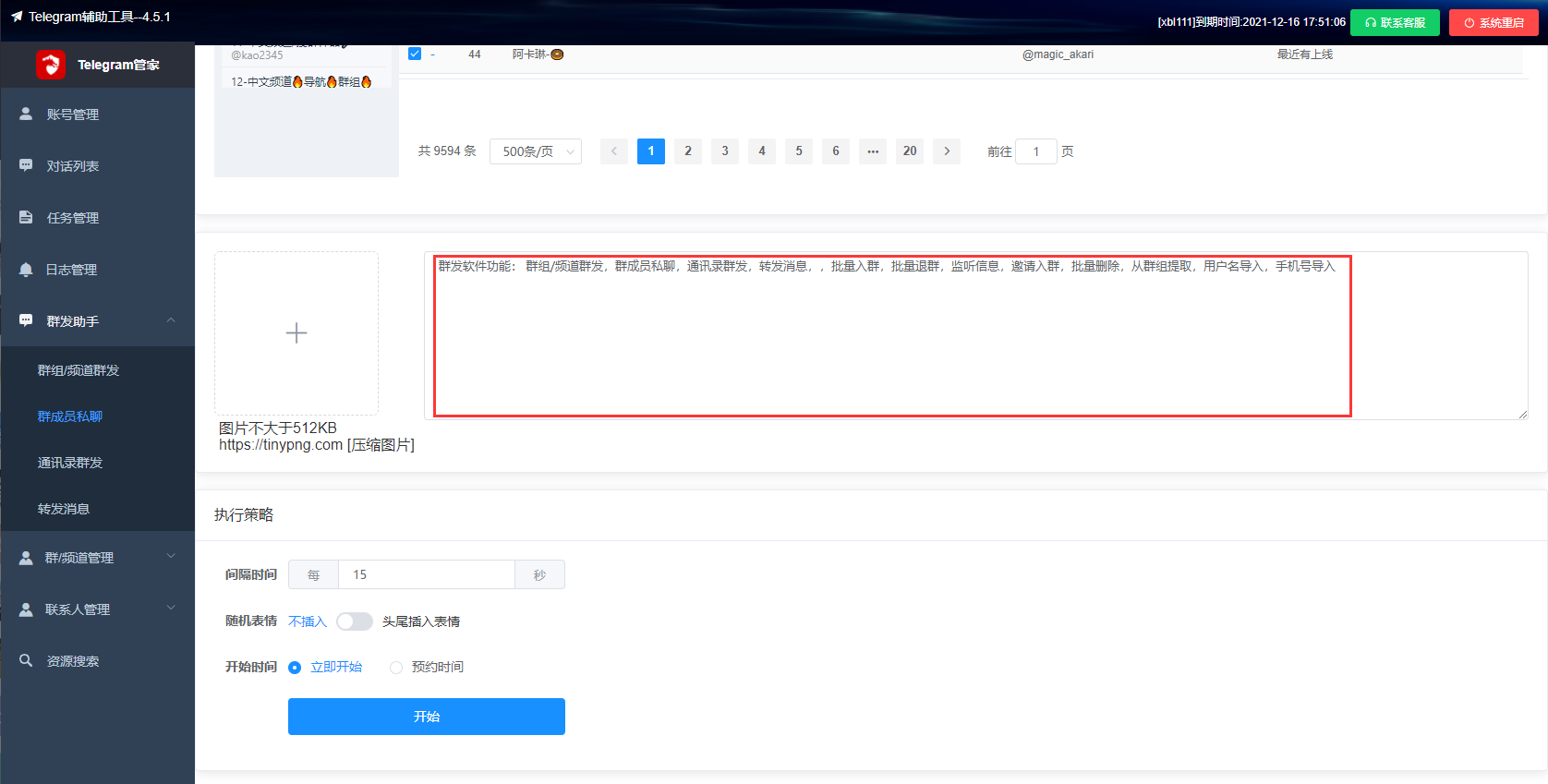This screenshot has width=1548, height=784.
Task: Expand the 联系人管理 submenu
Action: (x=171, y=609)
